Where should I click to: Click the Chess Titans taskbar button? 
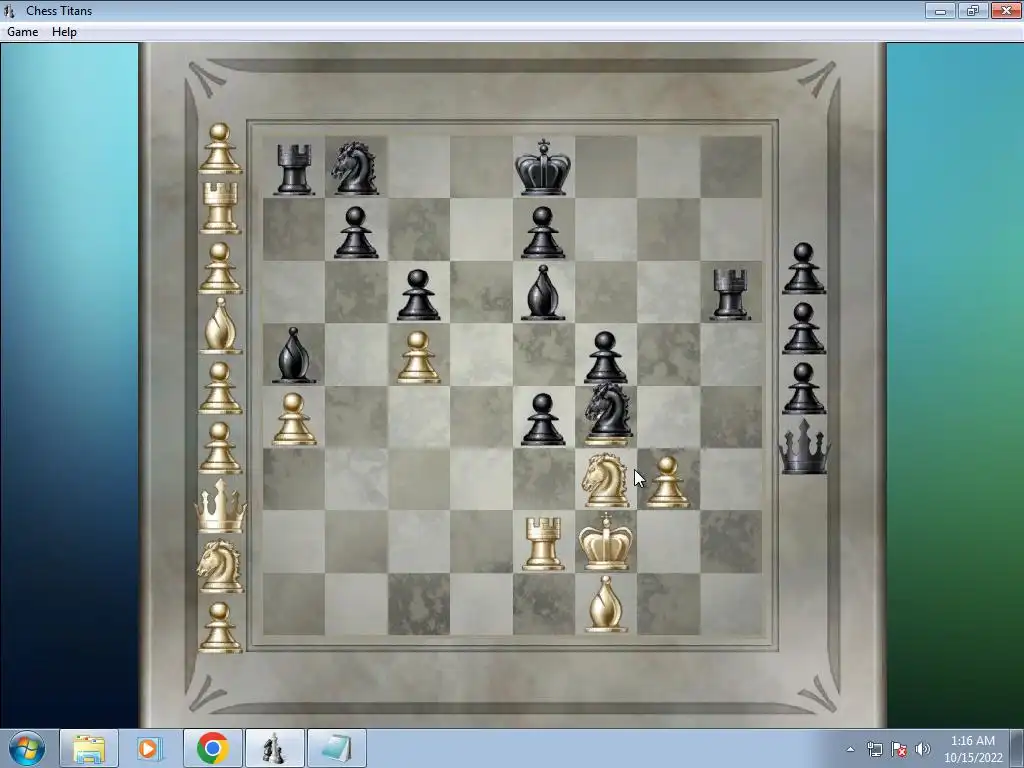pos(274,748)
